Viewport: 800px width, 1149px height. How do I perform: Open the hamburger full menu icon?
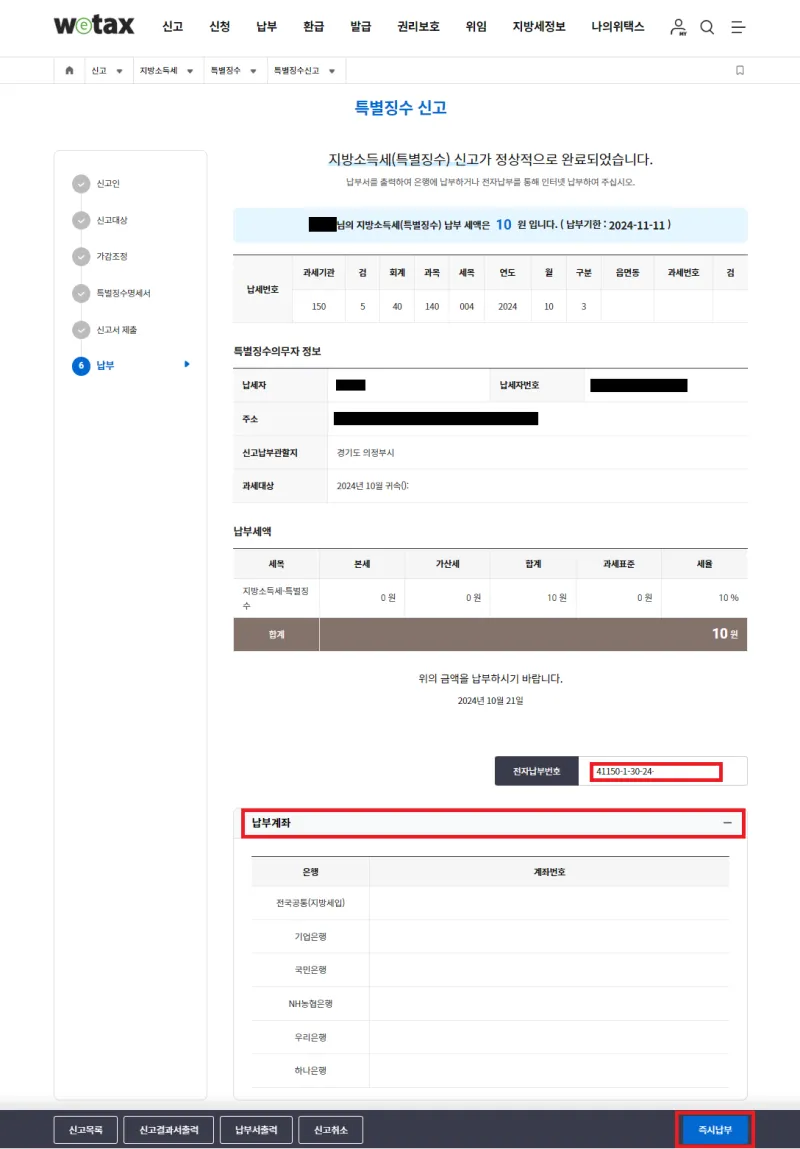[x=738, y=27]
